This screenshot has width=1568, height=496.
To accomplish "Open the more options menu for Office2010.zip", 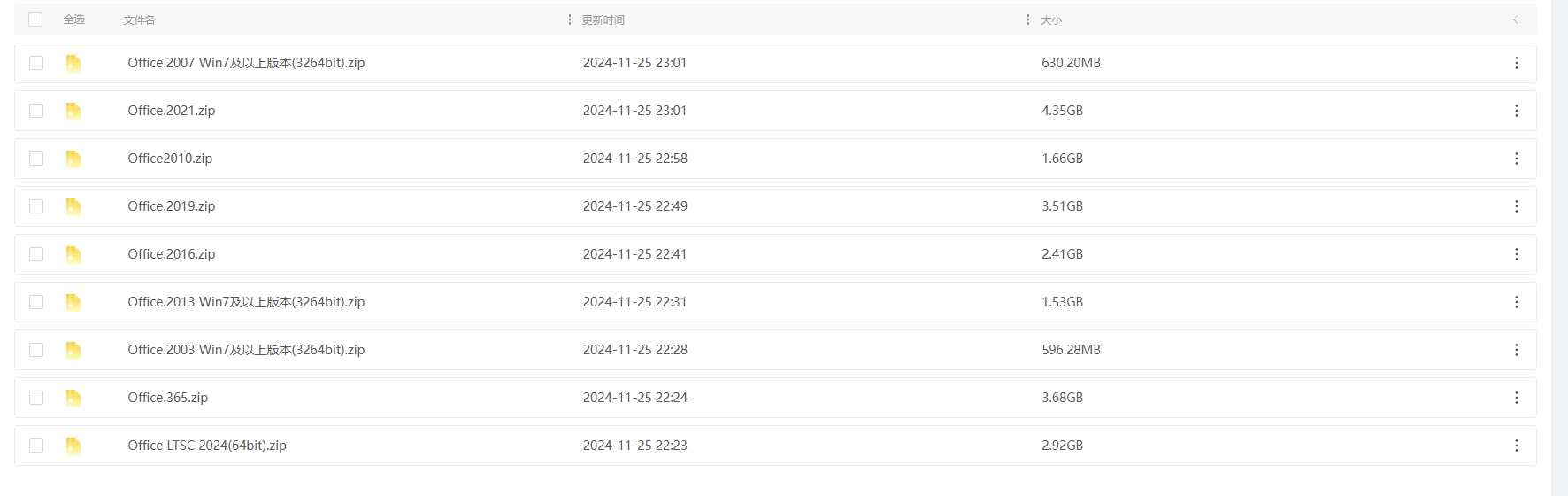I will pyautogui.click(x=1516, y=159).
